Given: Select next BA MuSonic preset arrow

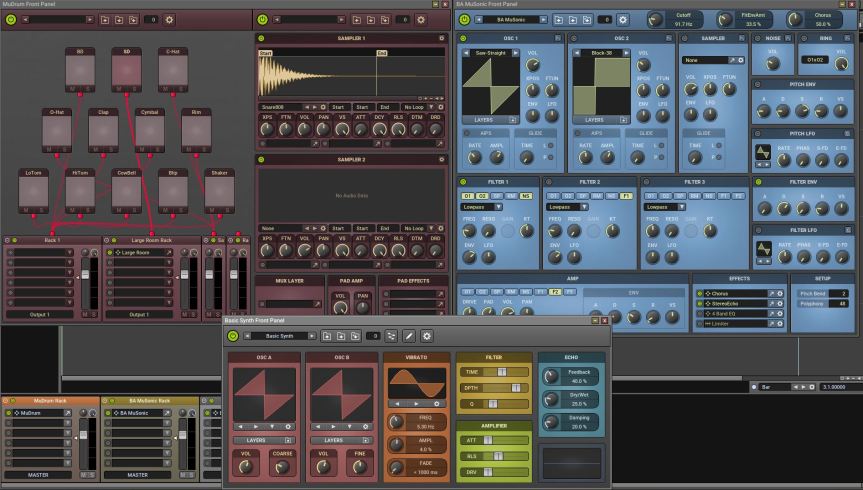Looking at the screenshot, I should 543,20.
